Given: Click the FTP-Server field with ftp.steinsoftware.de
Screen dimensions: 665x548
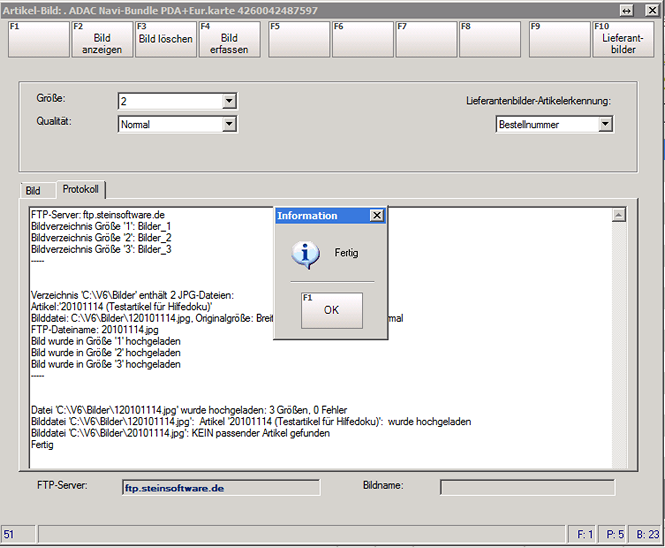Looking at the screenshot, I should click(x=220, y=488).
